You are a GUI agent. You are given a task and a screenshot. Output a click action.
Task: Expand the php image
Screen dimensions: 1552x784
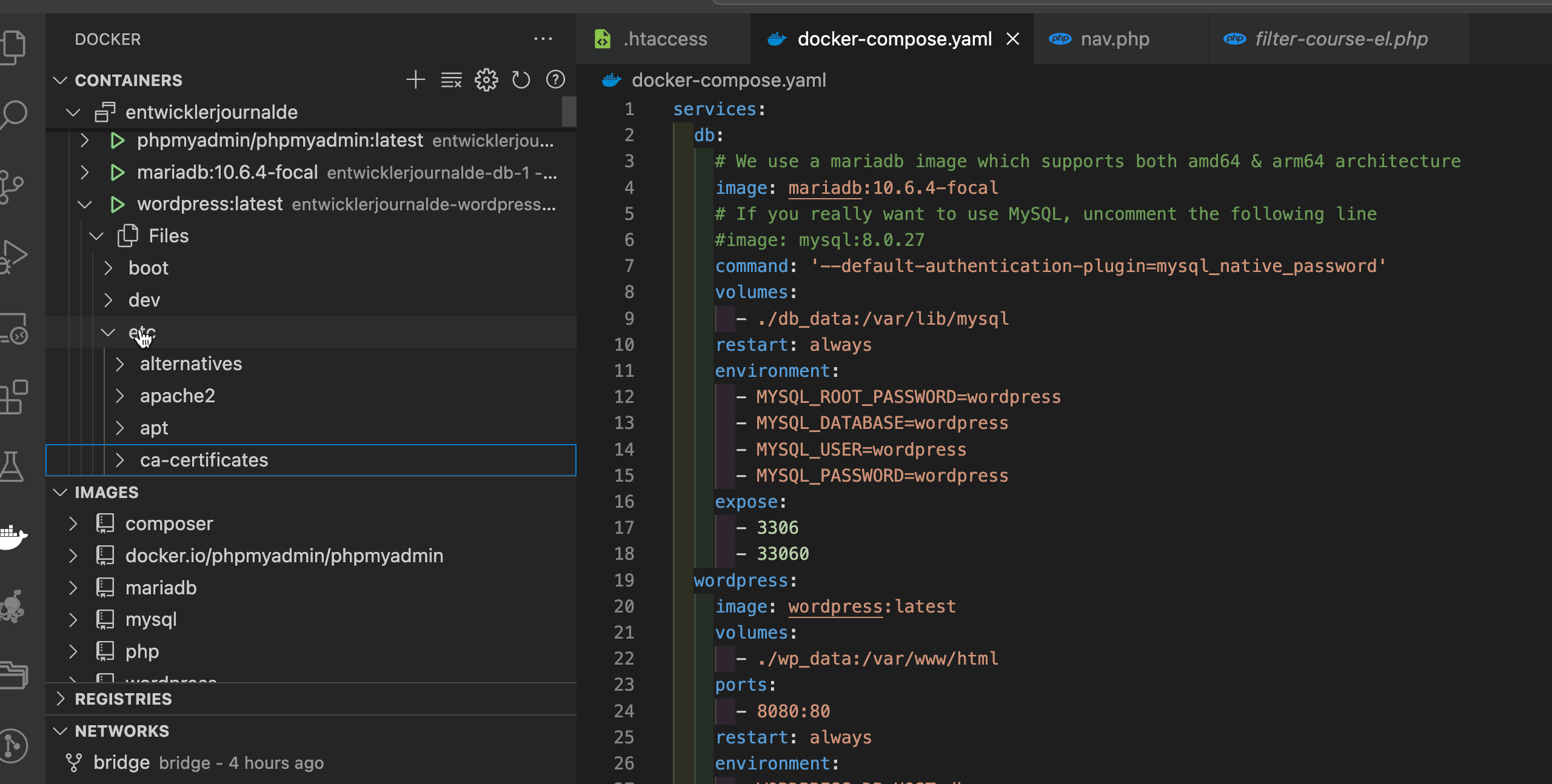coord(73,651)
